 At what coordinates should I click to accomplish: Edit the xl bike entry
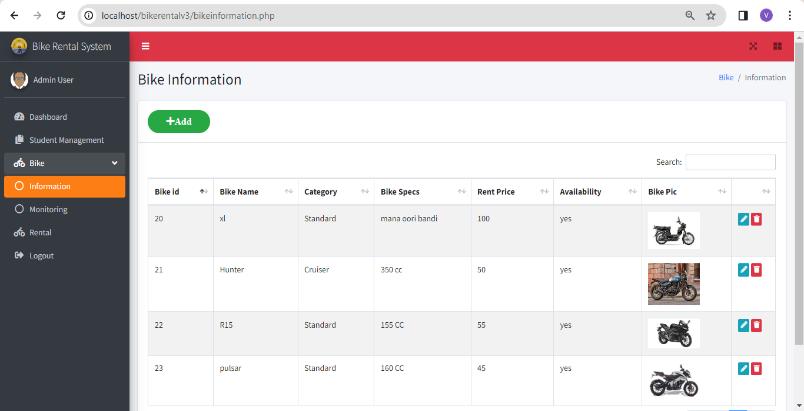(743, 219)
